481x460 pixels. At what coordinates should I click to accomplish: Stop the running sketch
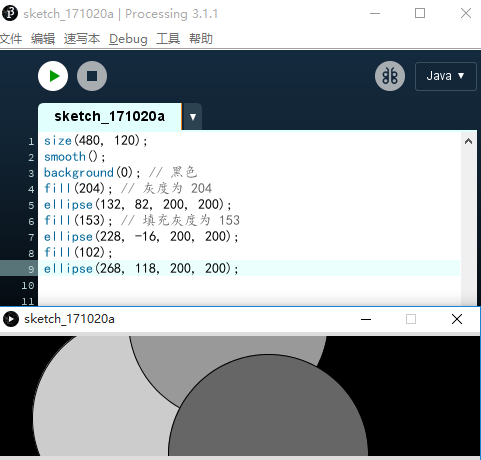tap(92, 76)
